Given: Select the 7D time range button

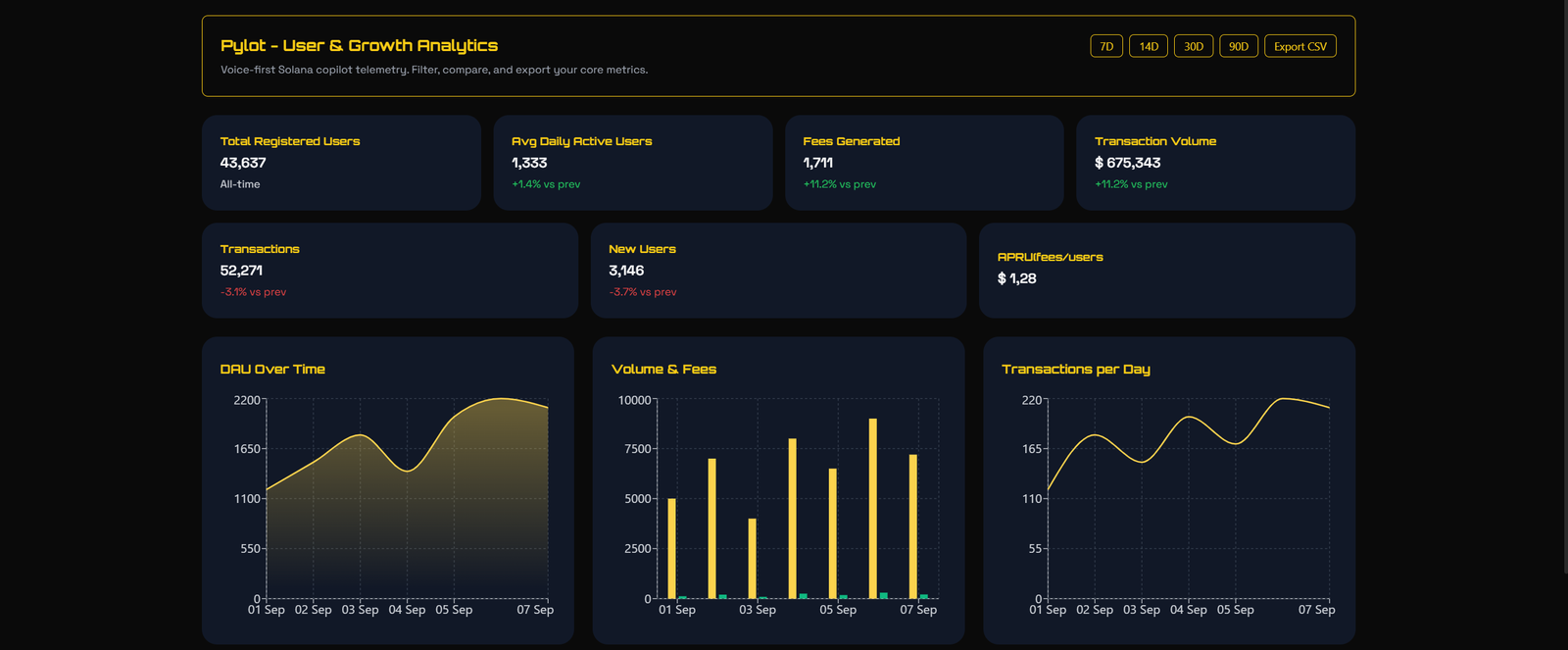Looking at the screenshot, I should click(x=1106, y=46).
